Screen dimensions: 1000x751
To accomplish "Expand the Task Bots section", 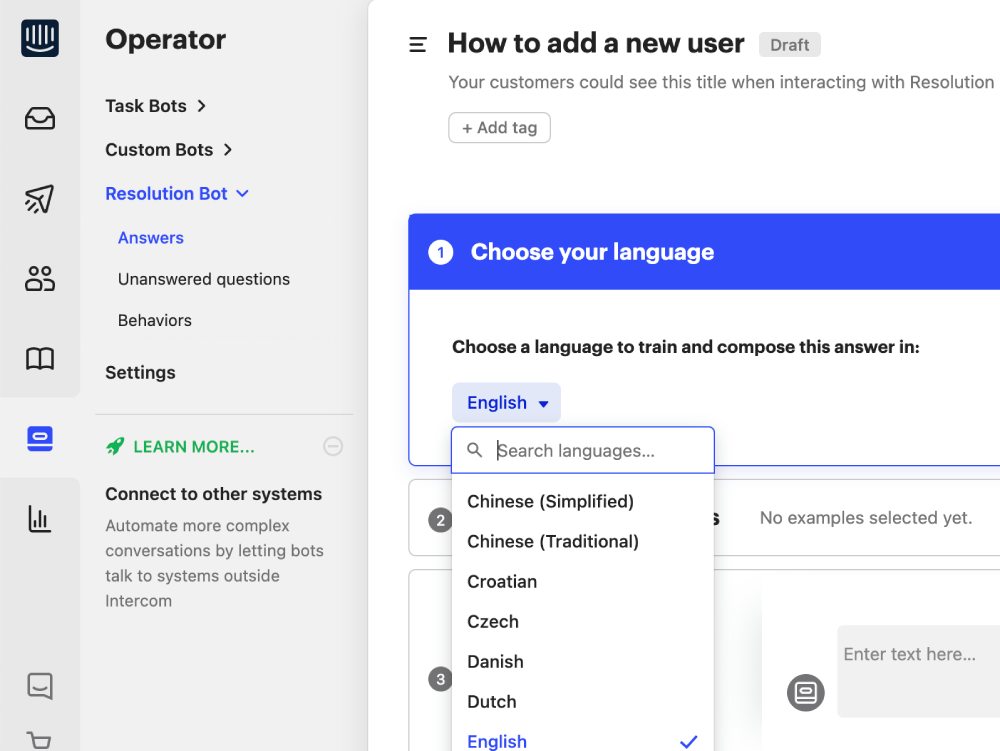I will [x=156, y=106].
